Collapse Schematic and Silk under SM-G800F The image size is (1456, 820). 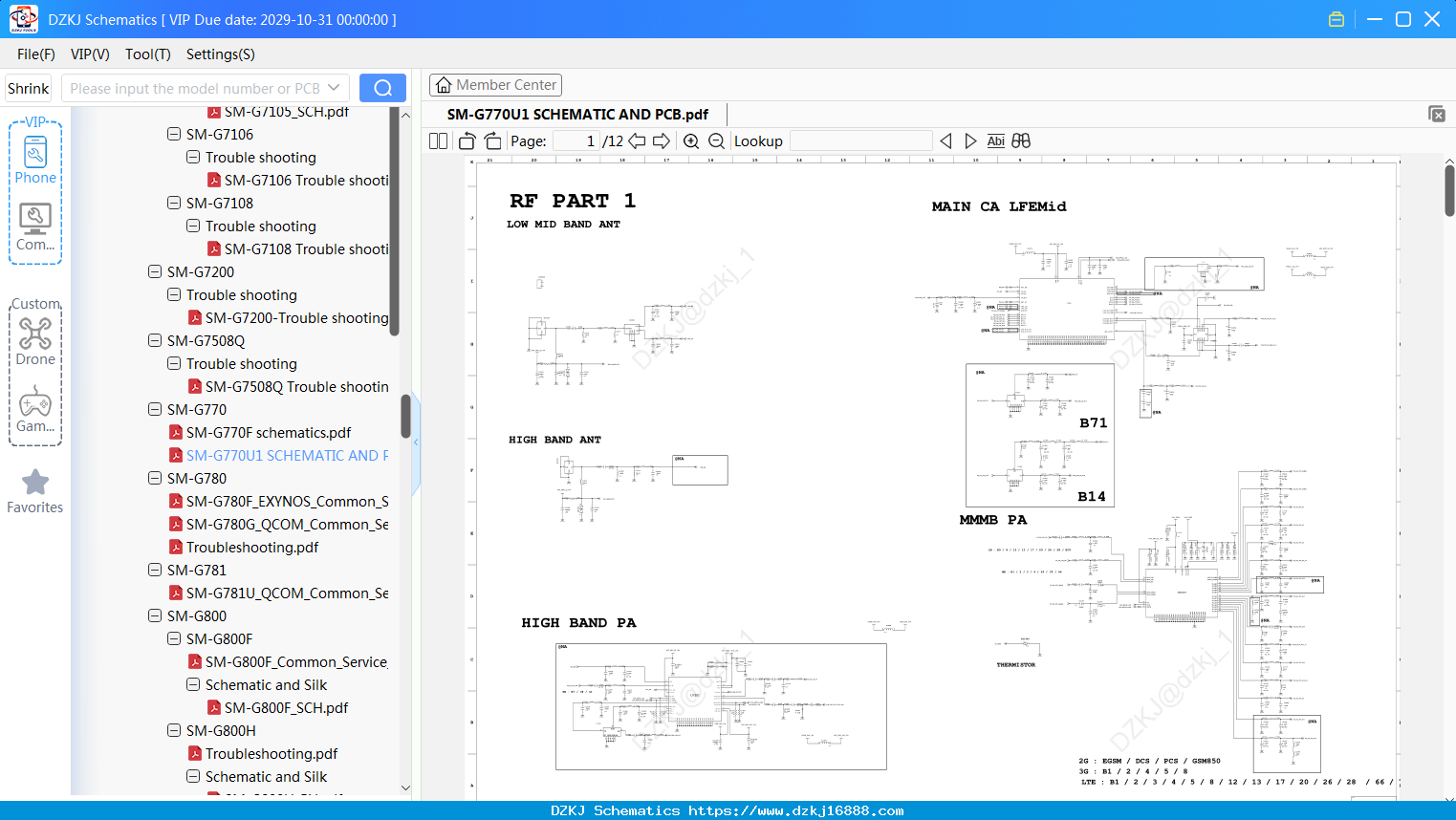[193, 685]
